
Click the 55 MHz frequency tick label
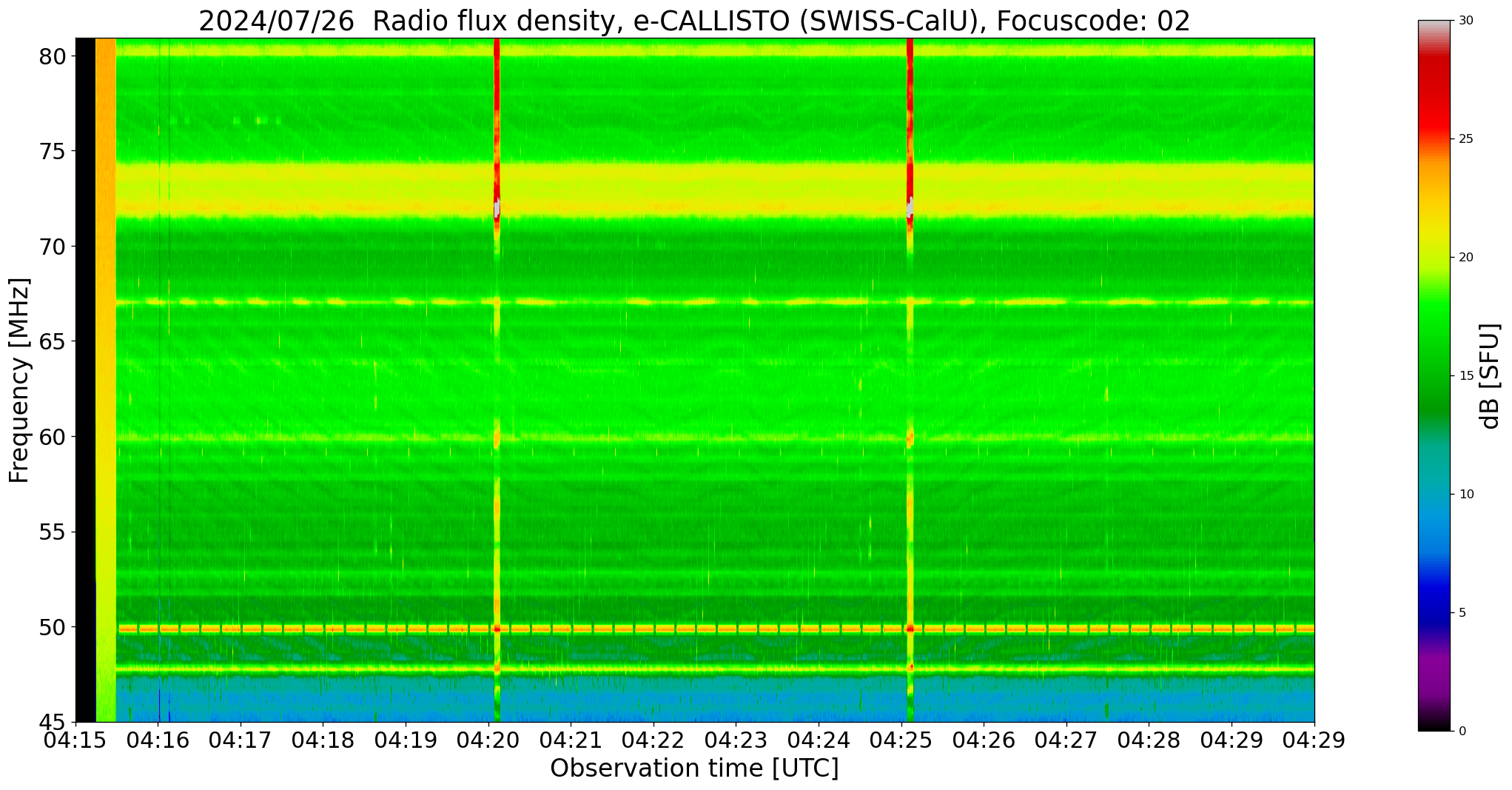click(x=52, y=532)
